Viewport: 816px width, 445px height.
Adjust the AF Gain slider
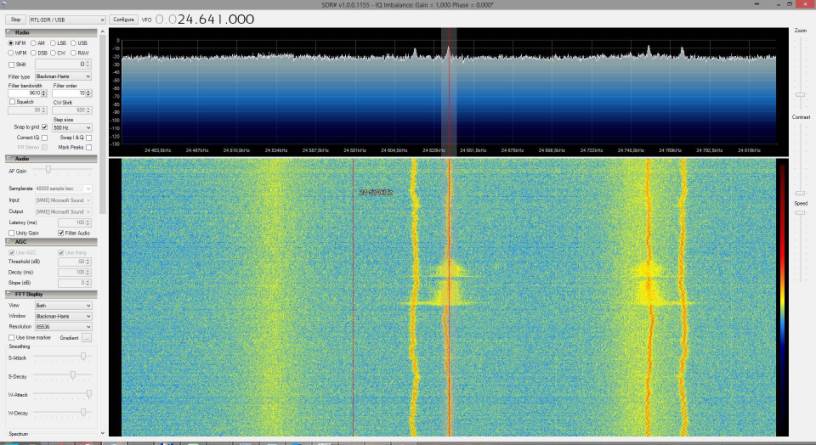tap(48, 170)
